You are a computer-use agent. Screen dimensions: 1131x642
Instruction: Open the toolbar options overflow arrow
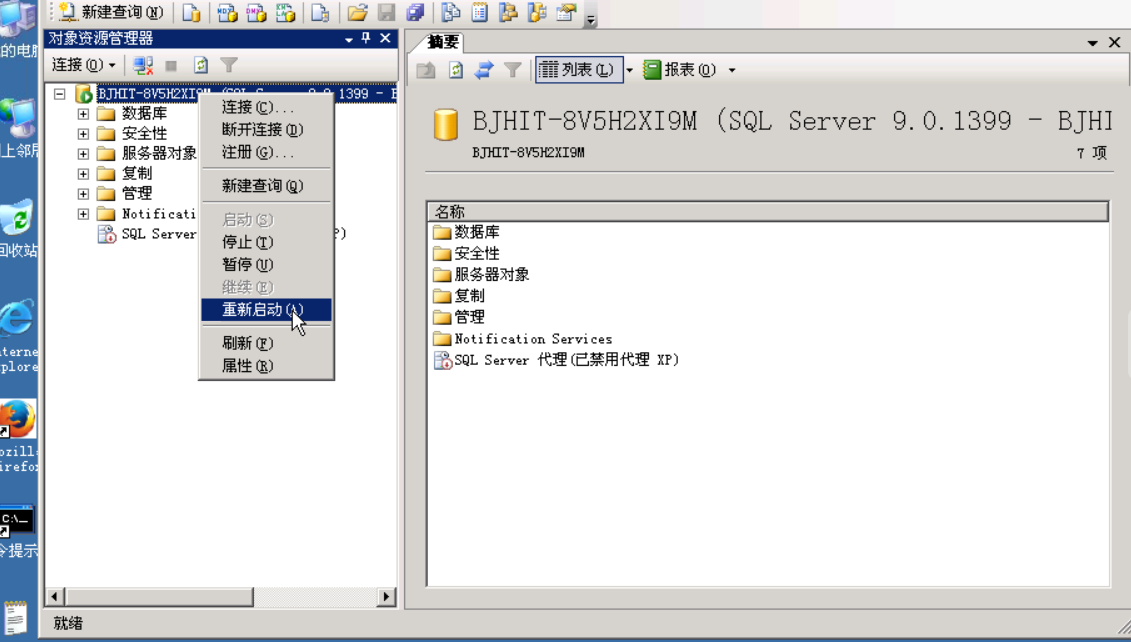[591, 19]
